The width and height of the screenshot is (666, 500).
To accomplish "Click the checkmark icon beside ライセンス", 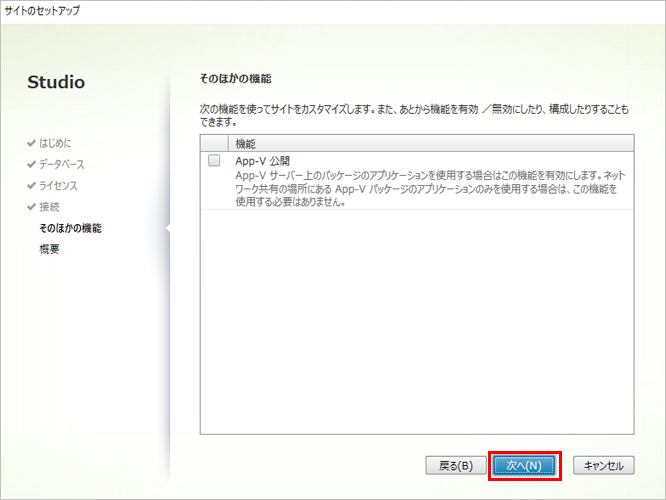I will 31,185.
